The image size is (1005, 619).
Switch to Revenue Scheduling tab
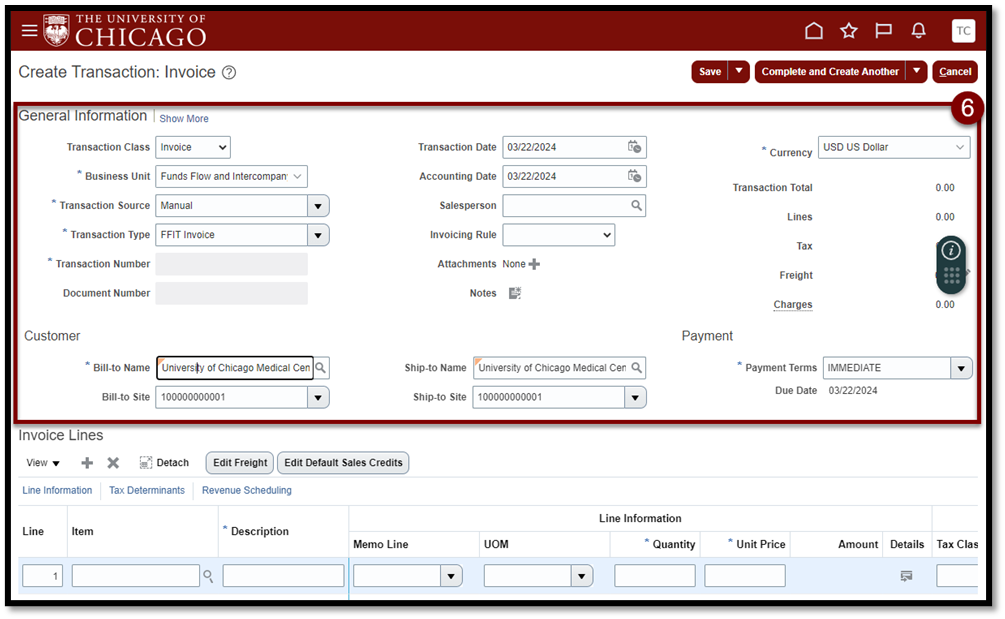point(247,490)
